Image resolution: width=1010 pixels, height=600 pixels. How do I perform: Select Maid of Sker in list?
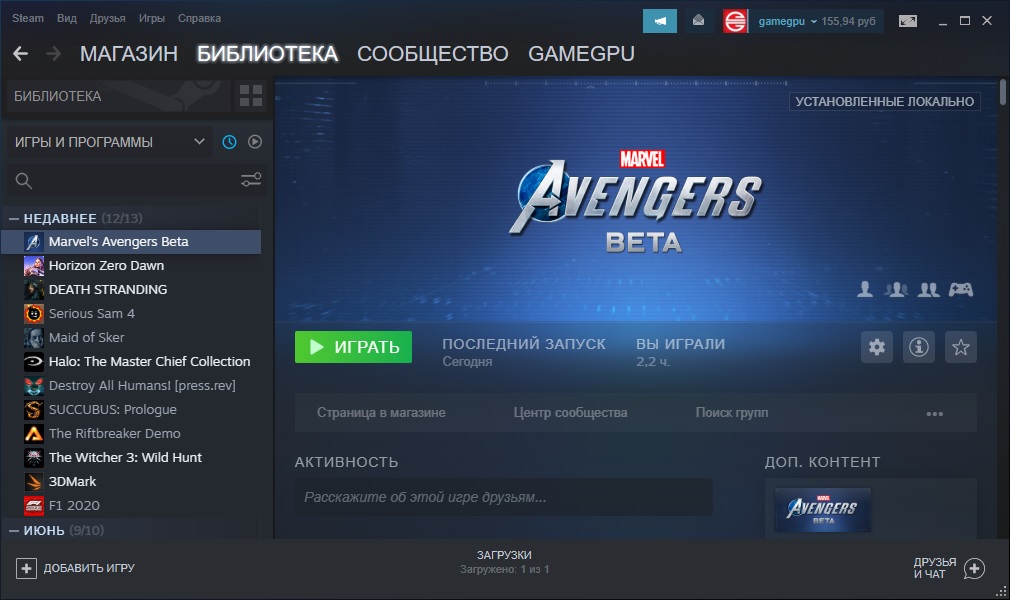(131, 337)
